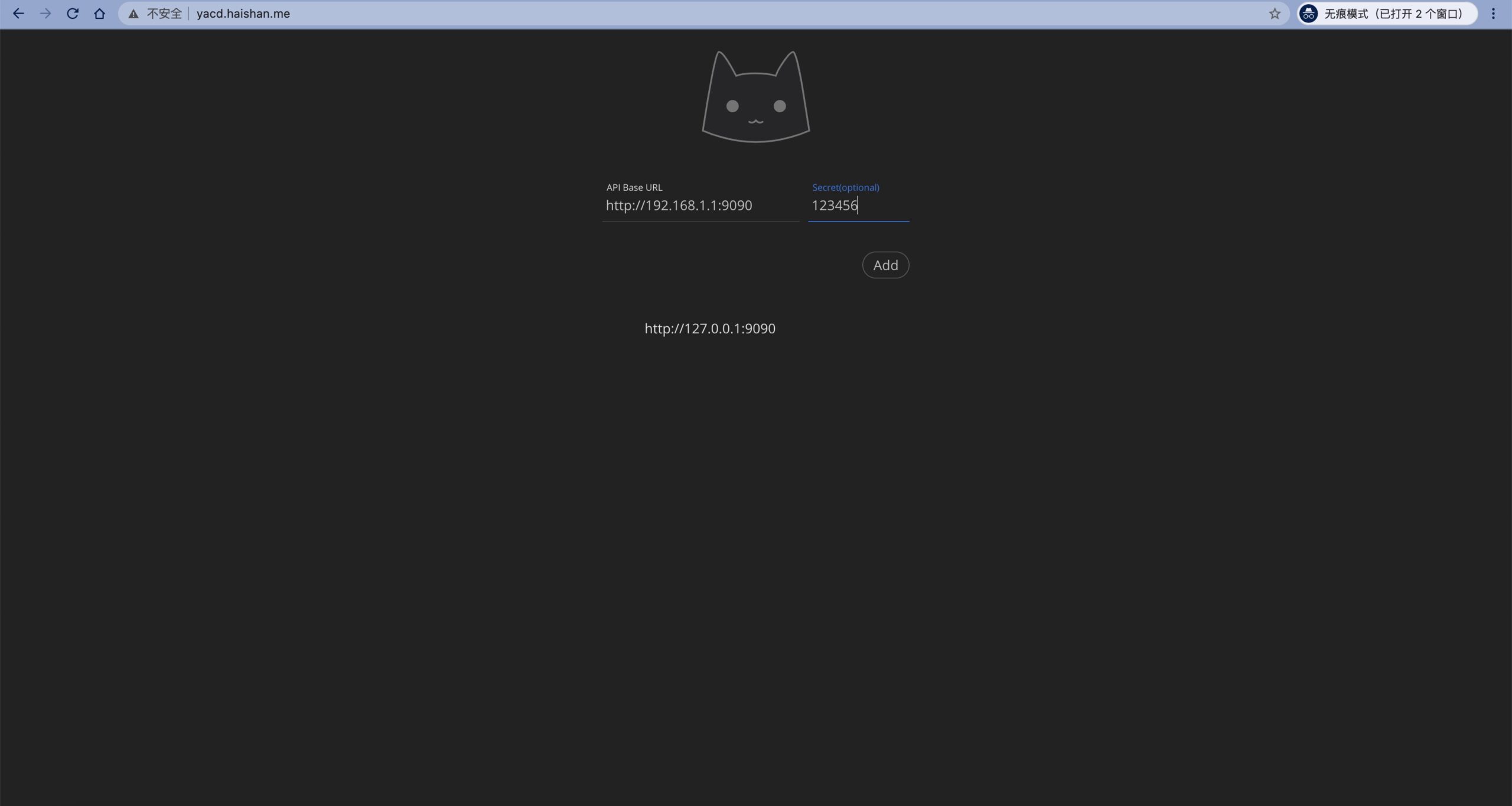Open Chrome's three-dot menu

1493,14
